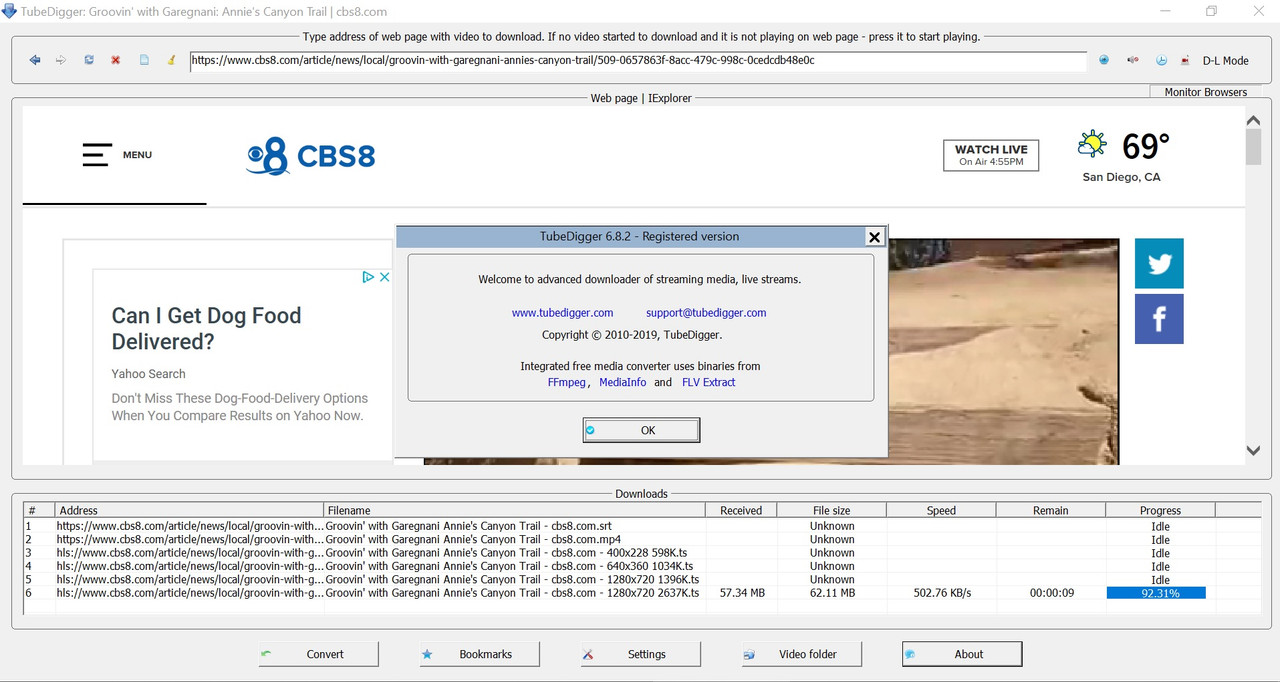Click the About button
Screen dimensions: 1280x682
pyautogui.click(x=962, y=654)
